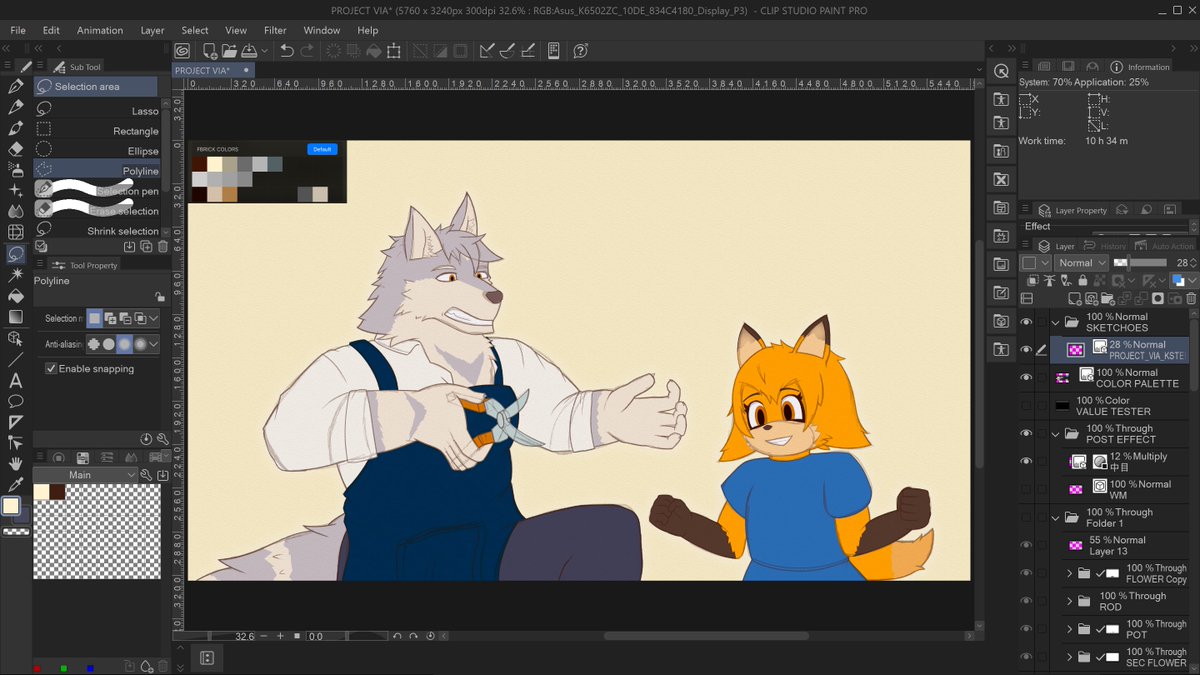Click the Open file folder icon

[x=229, y=51]
